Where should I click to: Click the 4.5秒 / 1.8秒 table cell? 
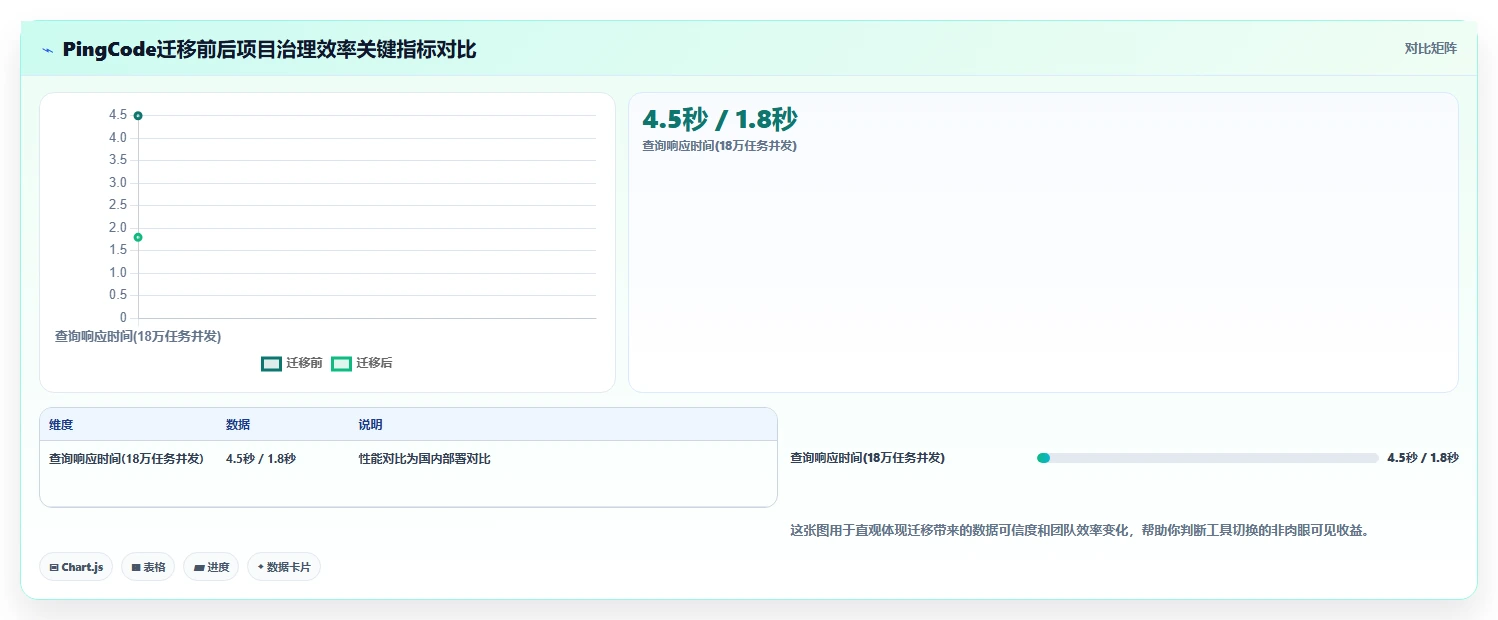coord(261,459)
